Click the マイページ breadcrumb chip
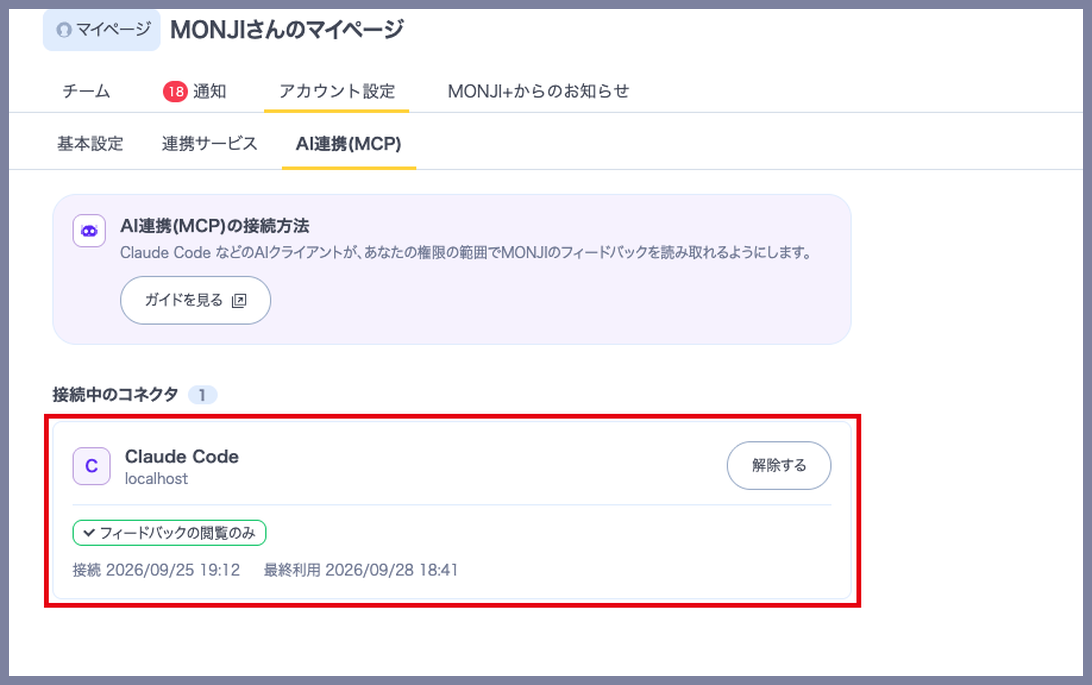The height and width of the screenshot is (685, 1092). click(102, 30)
